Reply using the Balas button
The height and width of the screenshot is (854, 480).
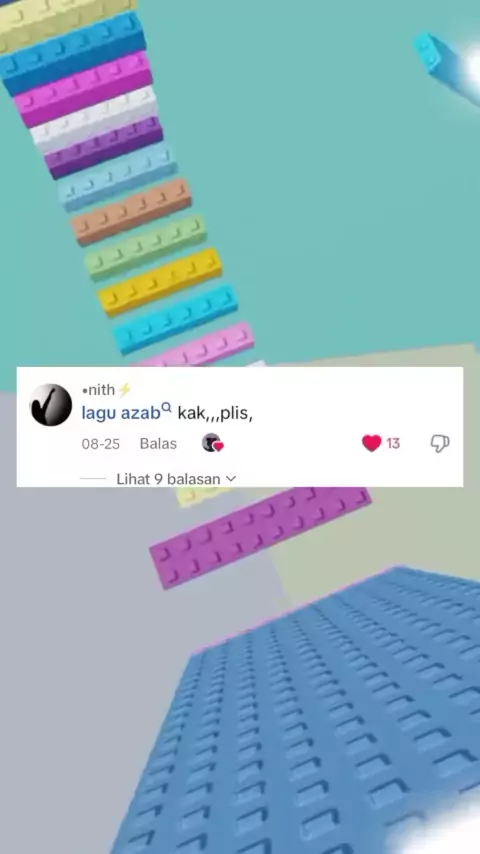click(158, 443)
